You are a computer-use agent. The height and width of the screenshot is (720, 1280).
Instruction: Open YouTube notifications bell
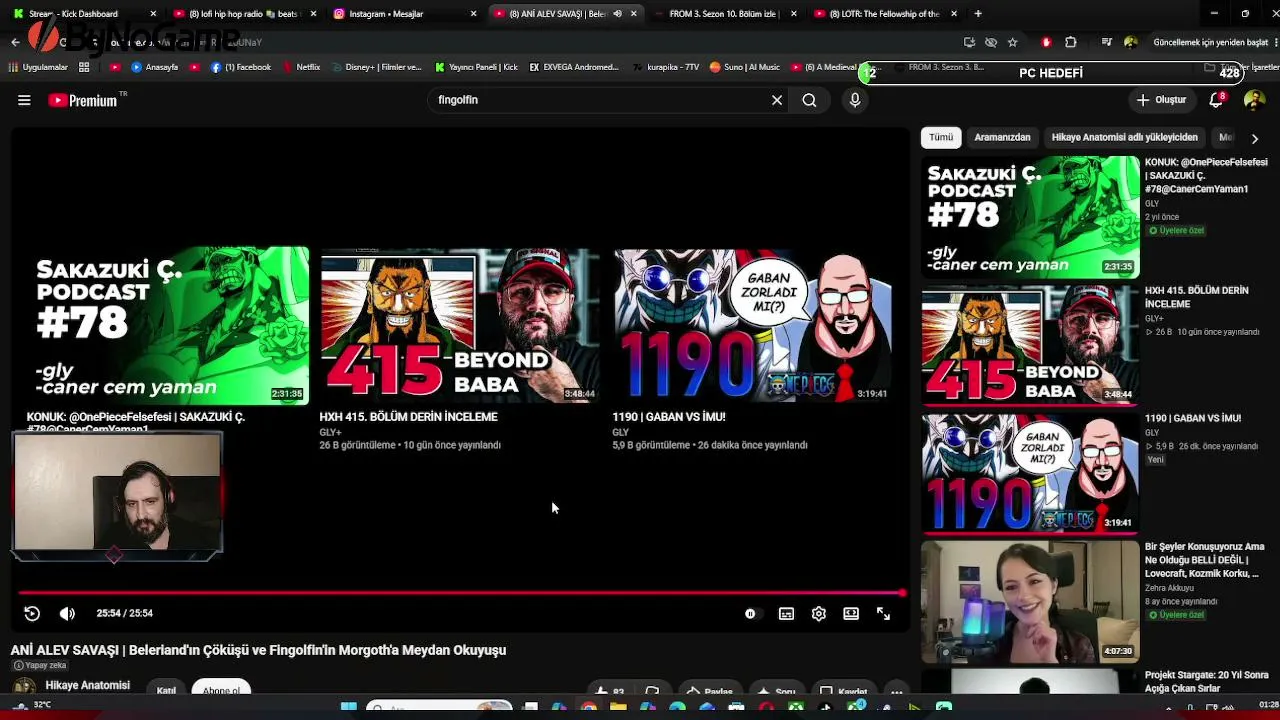tap(1217, 100)
